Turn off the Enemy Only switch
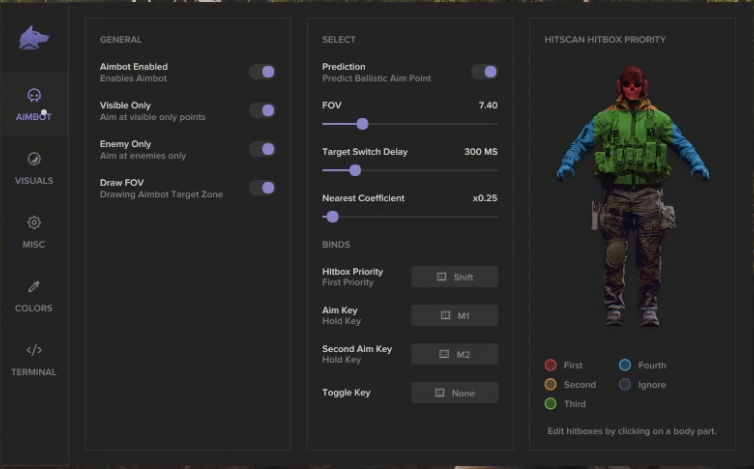 [x=263, y=149]
